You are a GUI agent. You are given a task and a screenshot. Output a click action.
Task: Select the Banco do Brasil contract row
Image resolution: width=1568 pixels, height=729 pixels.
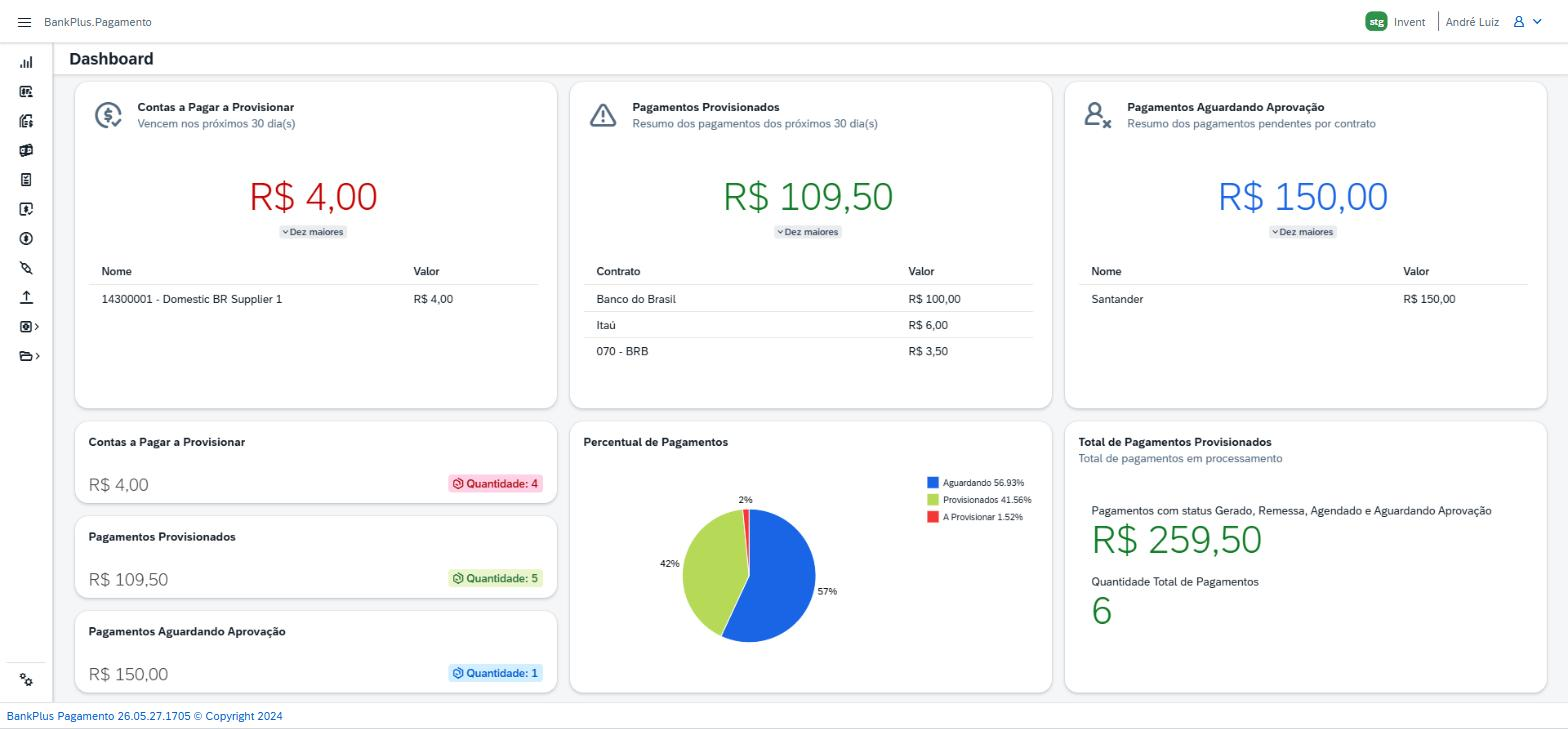(808, 299)
